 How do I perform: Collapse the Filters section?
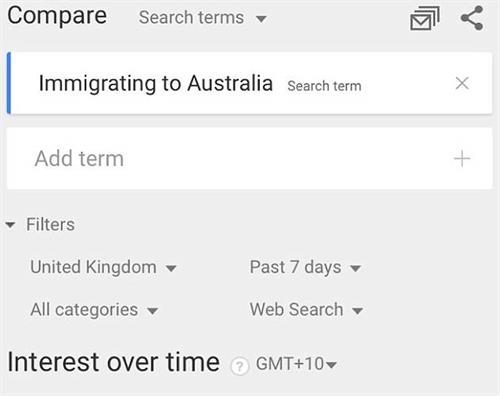[x=10, y=225]
